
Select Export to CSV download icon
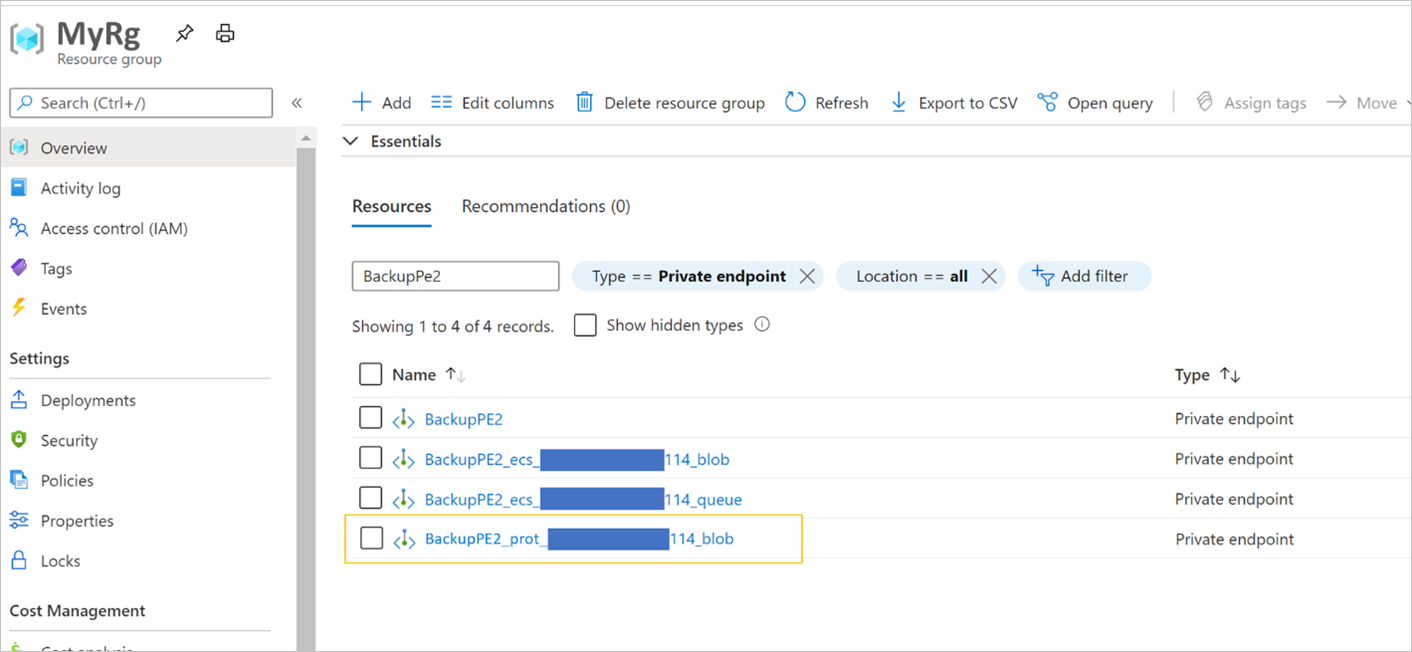click(x=897, y=102)
